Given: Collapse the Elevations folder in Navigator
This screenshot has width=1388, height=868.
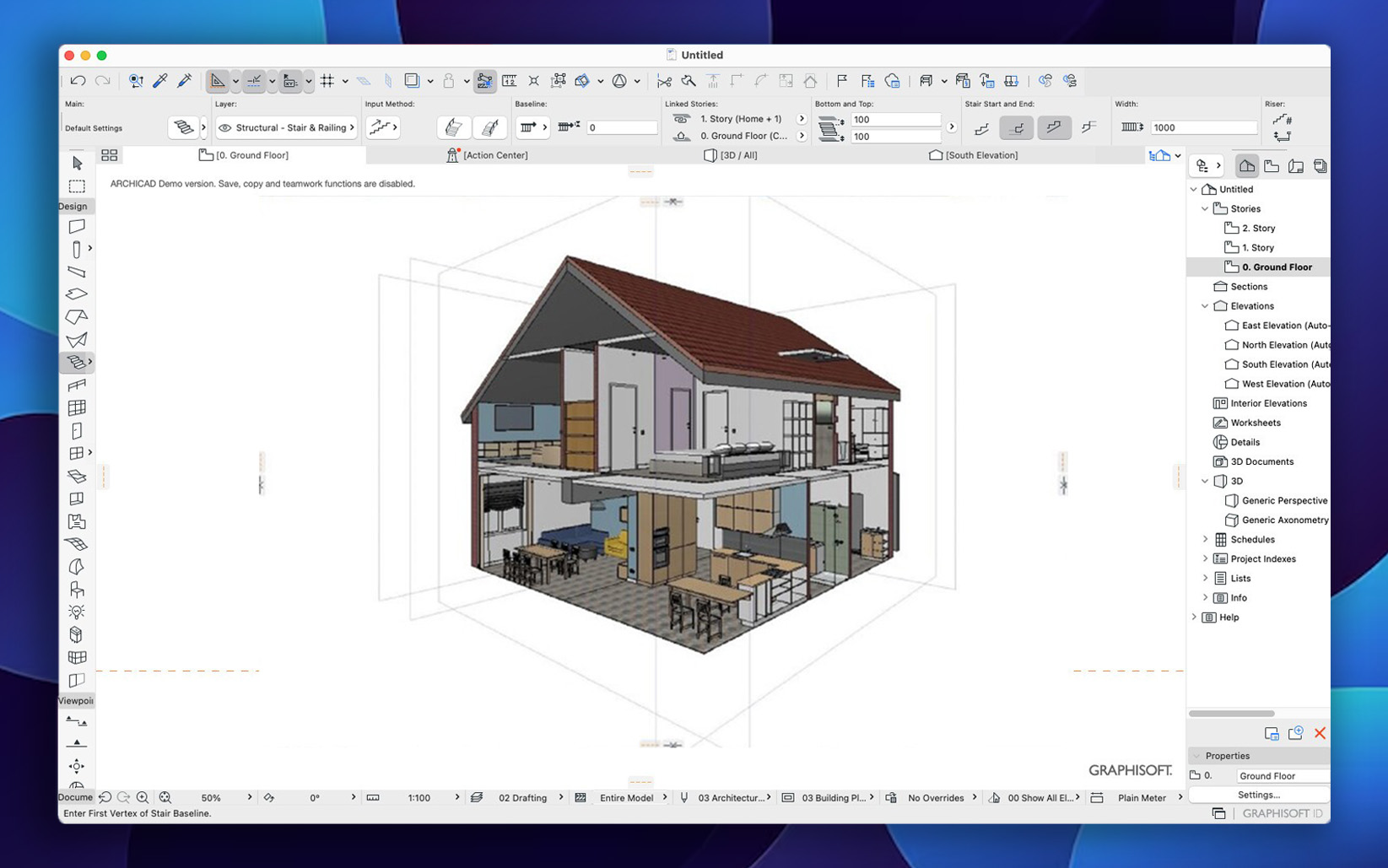Looking at the screenshot, I should pyautogui.click(x=1205, y=306).
